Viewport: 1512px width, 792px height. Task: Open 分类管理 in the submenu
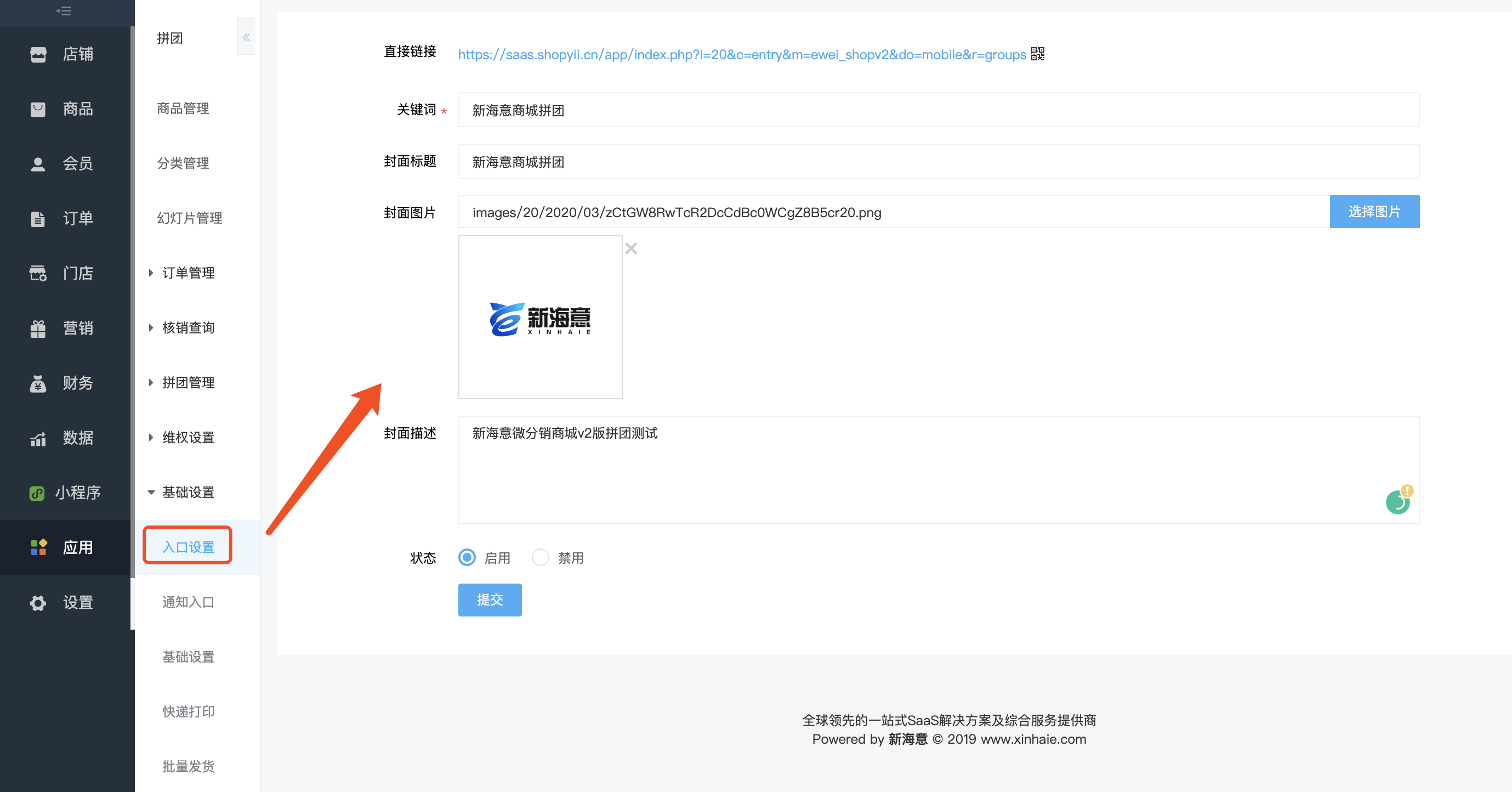pyautogui.click(x=183, y=163)
